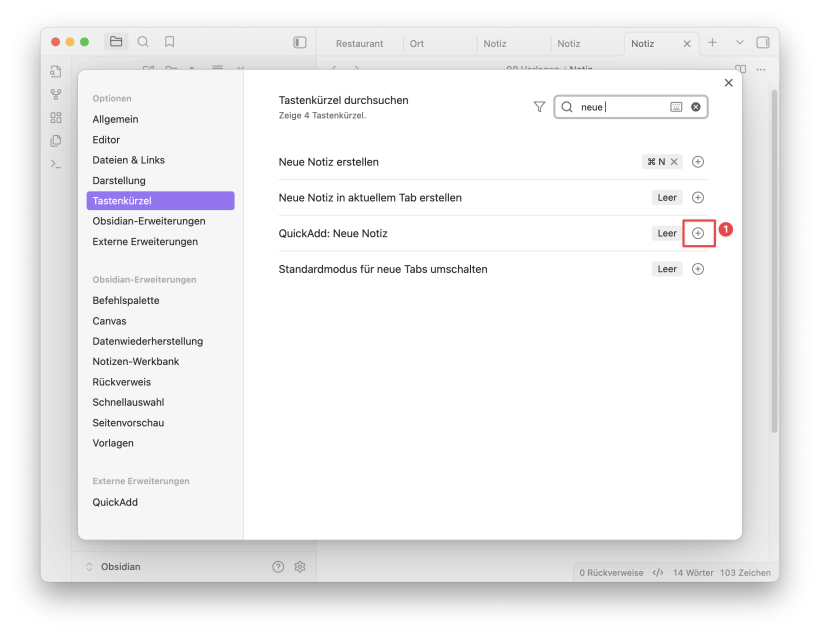
Task: Open the Obsidian vault switcher
Action: pyautogui.click(x=113, y=567)
